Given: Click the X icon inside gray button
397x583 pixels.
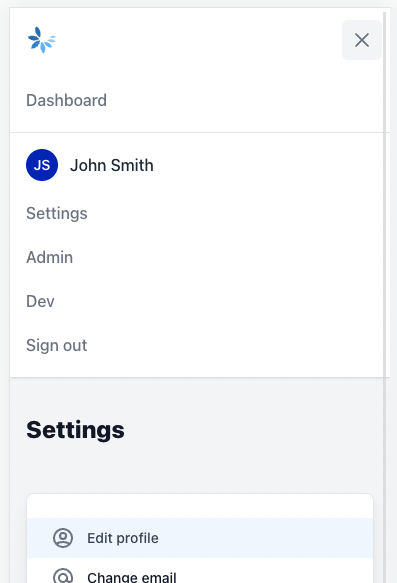Looking at the screenshot, I should (x=362, y=40).
